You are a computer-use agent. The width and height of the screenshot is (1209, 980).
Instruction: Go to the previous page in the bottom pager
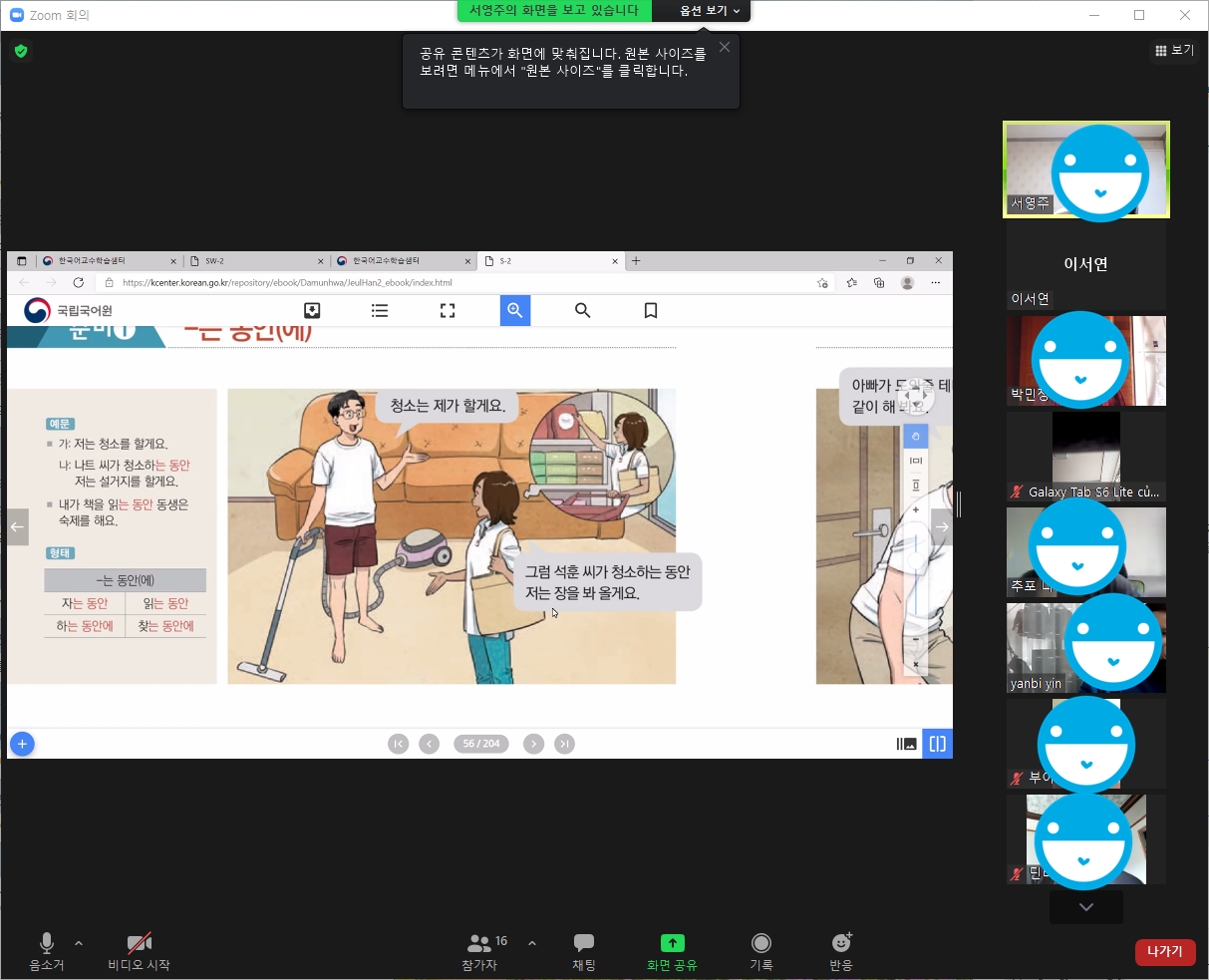click(x=430, y=744)
